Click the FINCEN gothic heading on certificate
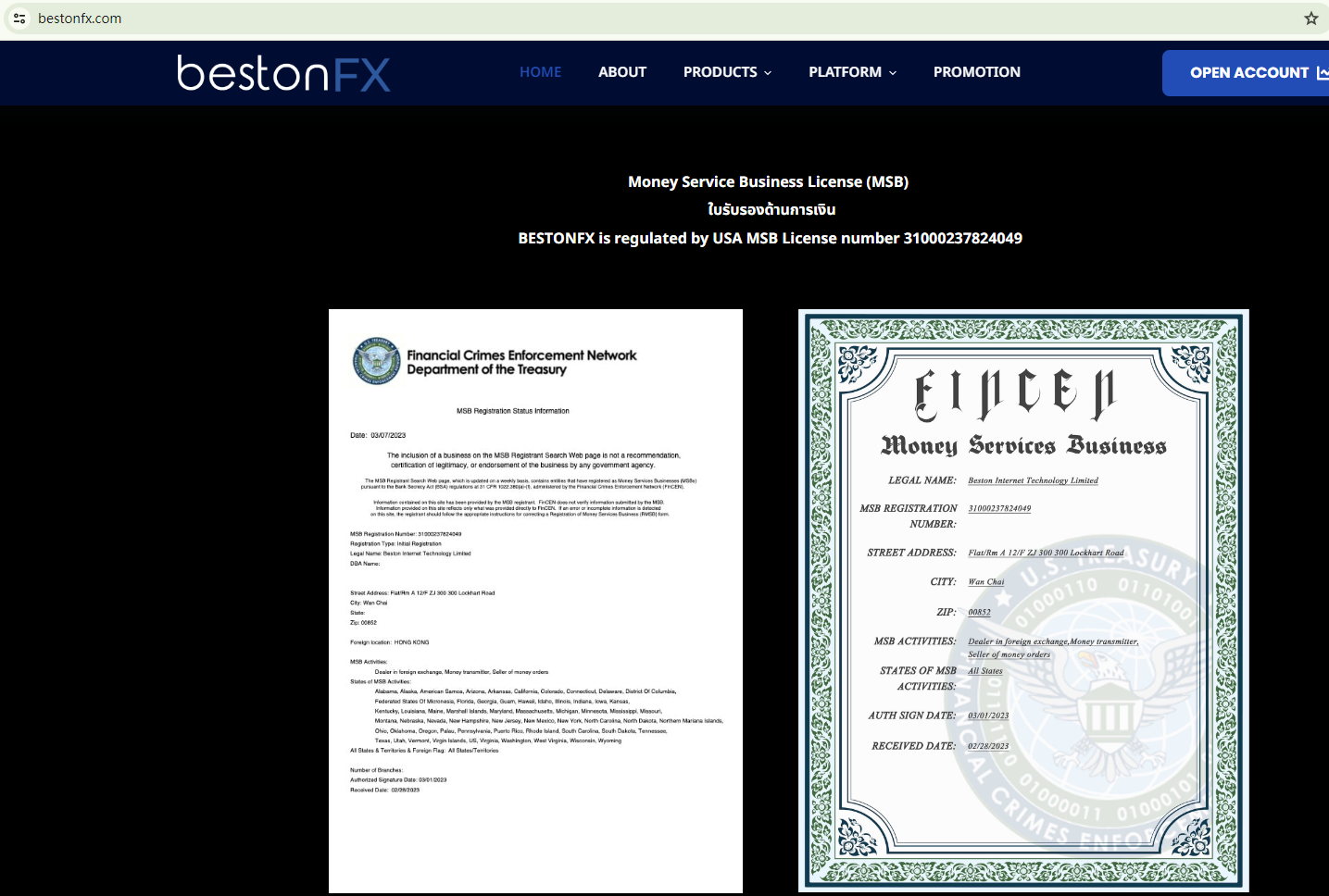Screen dimensions: 1329x896 (x=1016, y=393)
